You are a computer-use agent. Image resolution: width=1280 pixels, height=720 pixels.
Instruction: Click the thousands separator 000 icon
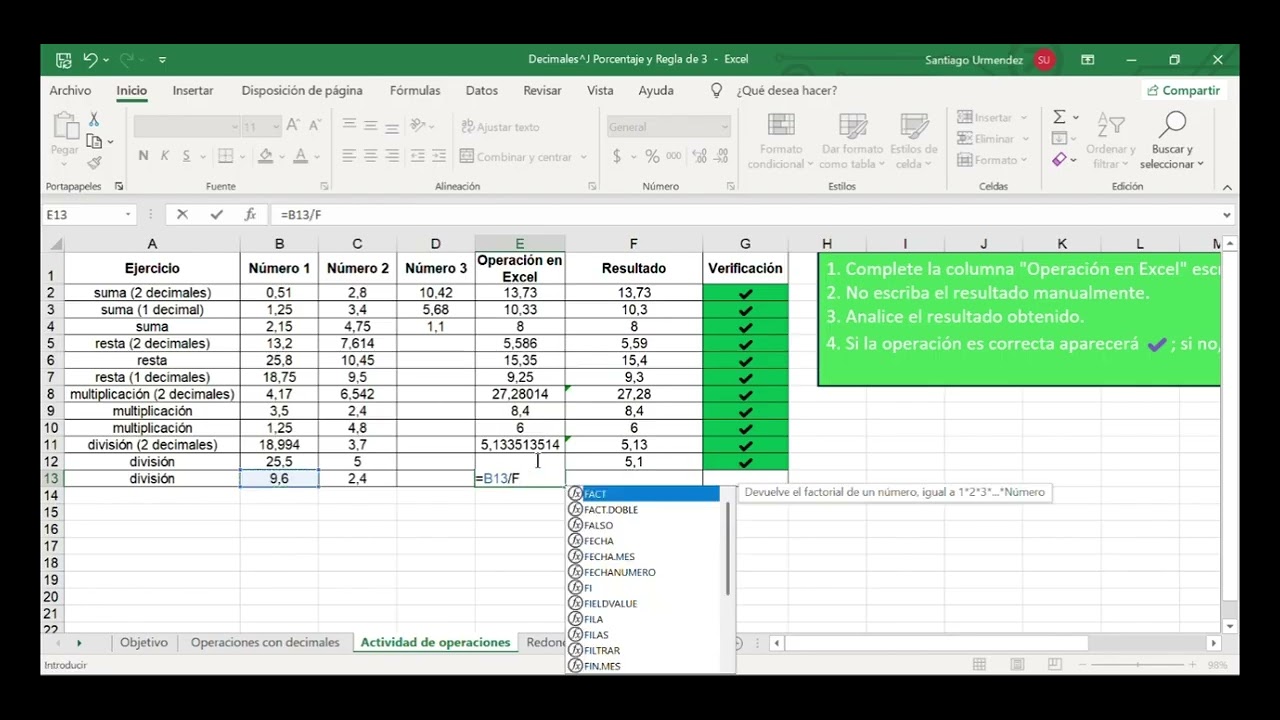click(674, 156)
